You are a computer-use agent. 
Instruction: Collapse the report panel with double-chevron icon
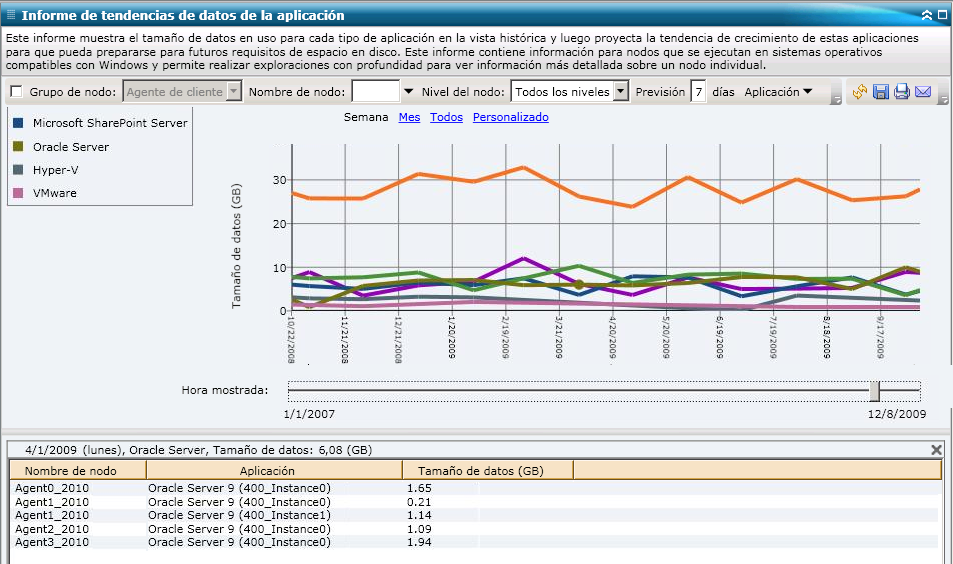pyautogui.click(x=927, y=15)
